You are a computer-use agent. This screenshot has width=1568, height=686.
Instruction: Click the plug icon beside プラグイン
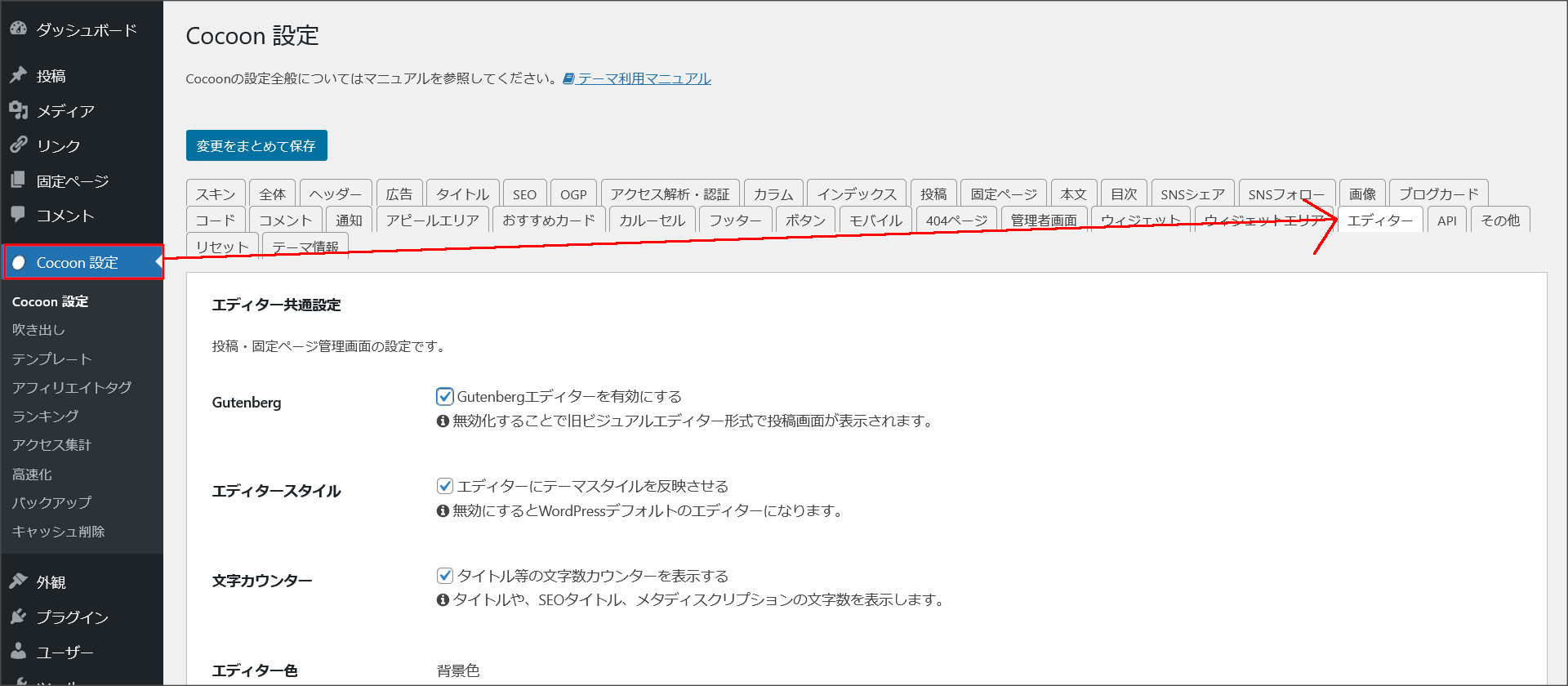click(18, 617)
